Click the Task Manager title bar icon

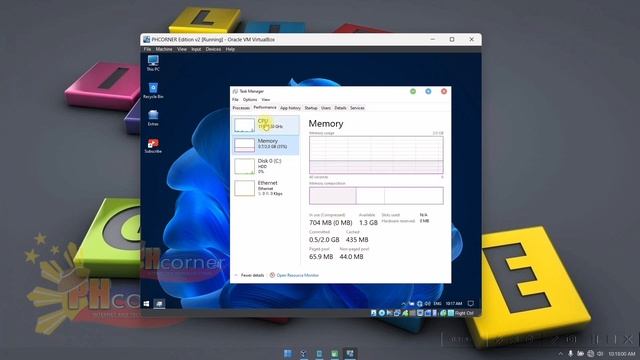[x=235, y=91]
